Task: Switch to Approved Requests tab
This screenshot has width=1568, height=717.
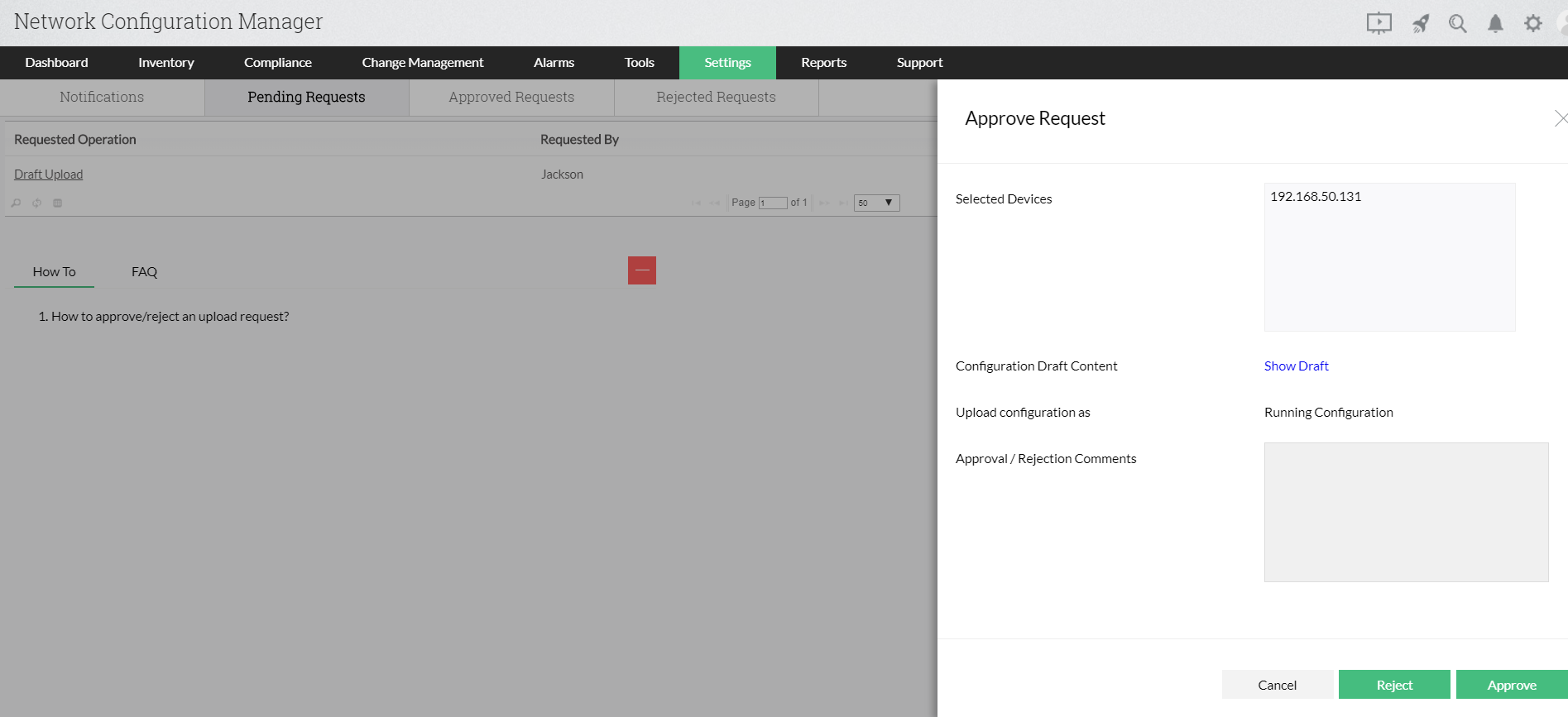Action: (511, 98)
